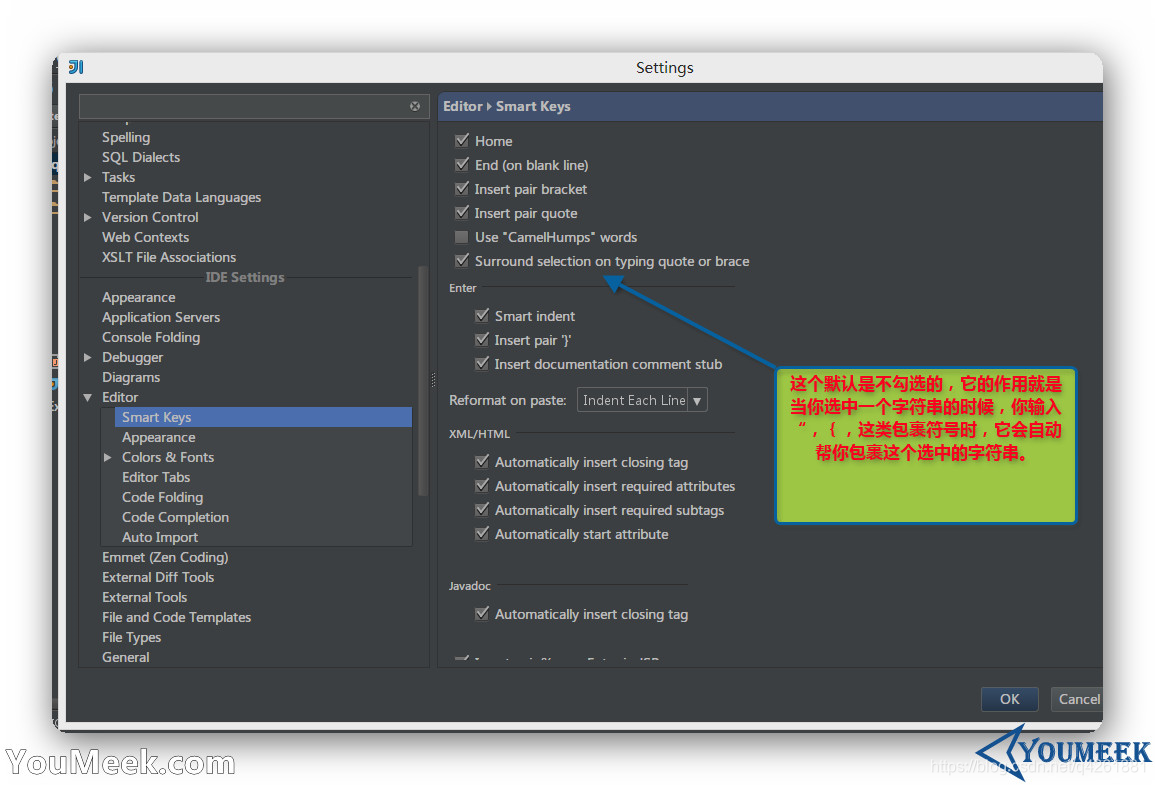
Task: Disable Insert pair bracket option
Action: click(462, 189)
